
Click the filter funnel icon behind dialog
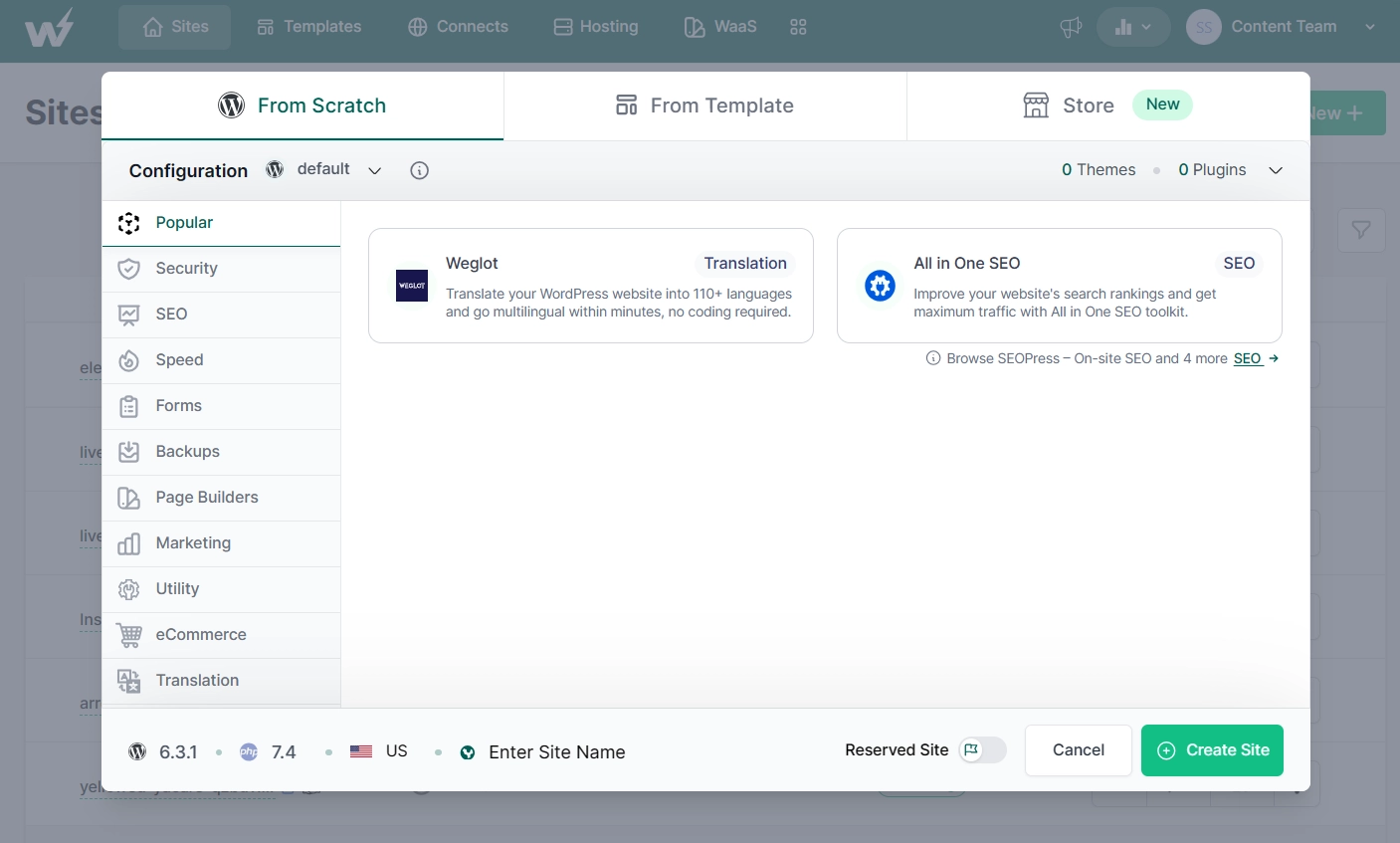tap(1361, 231)
